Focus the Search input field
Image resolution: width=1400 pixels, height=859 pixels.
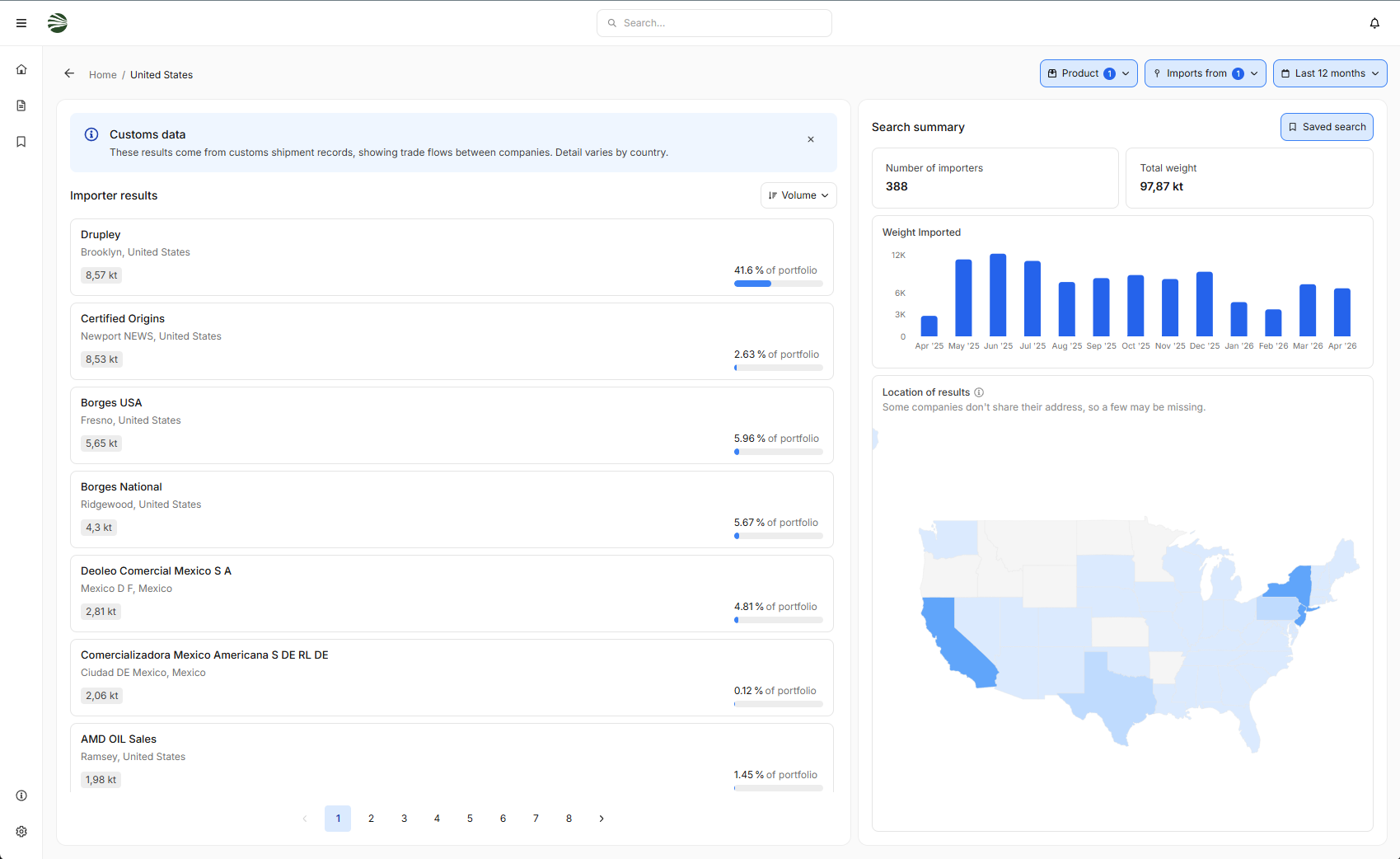[714, 23]
